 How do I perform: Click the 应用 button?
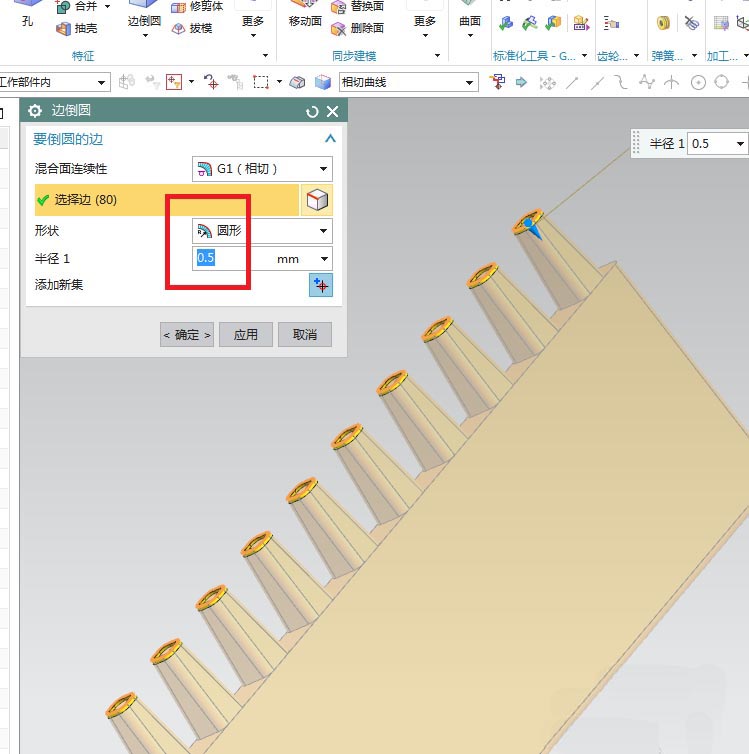246,335
